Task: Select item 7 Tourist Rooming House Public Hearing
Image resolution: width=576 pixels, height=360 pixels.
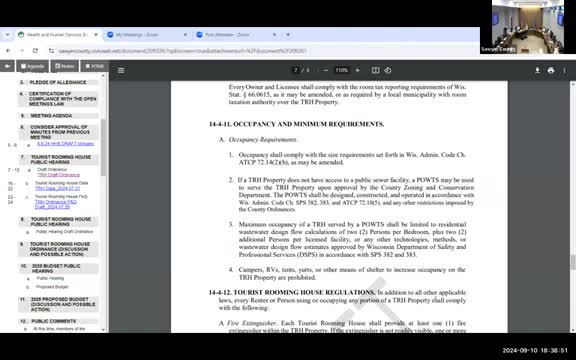Action: (x=58, y=159)
